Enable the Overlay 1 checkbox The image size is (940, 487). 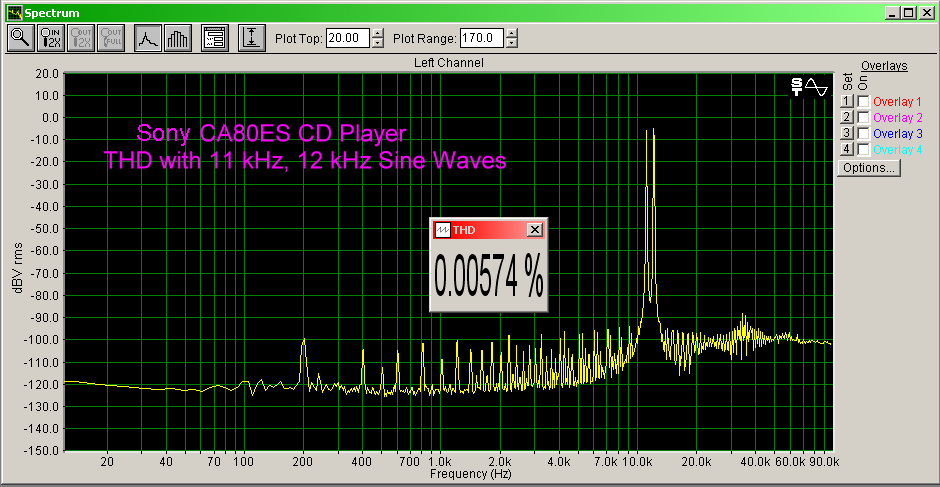click(x=863, y=102)
